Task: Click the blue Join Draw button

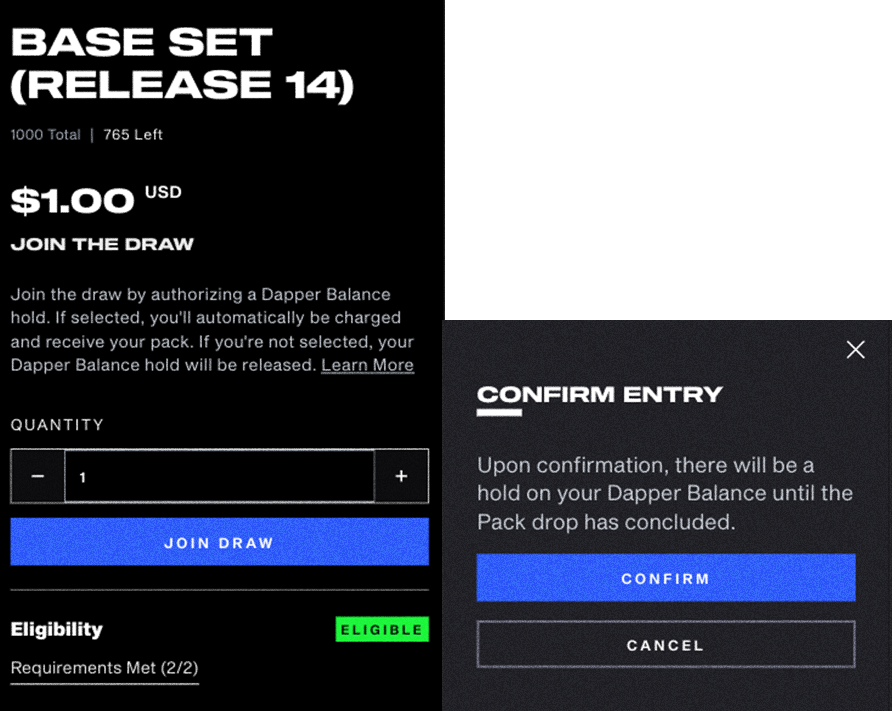Action: coord(219,542)
